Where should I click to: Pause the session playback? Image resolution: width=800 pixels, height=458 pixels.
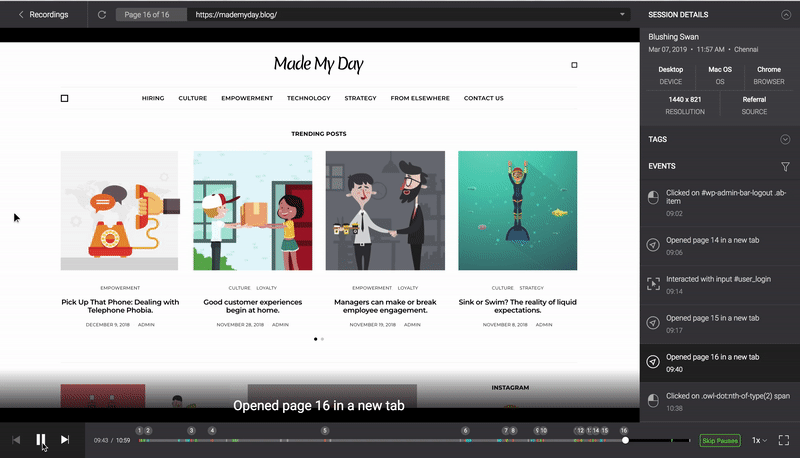coord(40,440)
